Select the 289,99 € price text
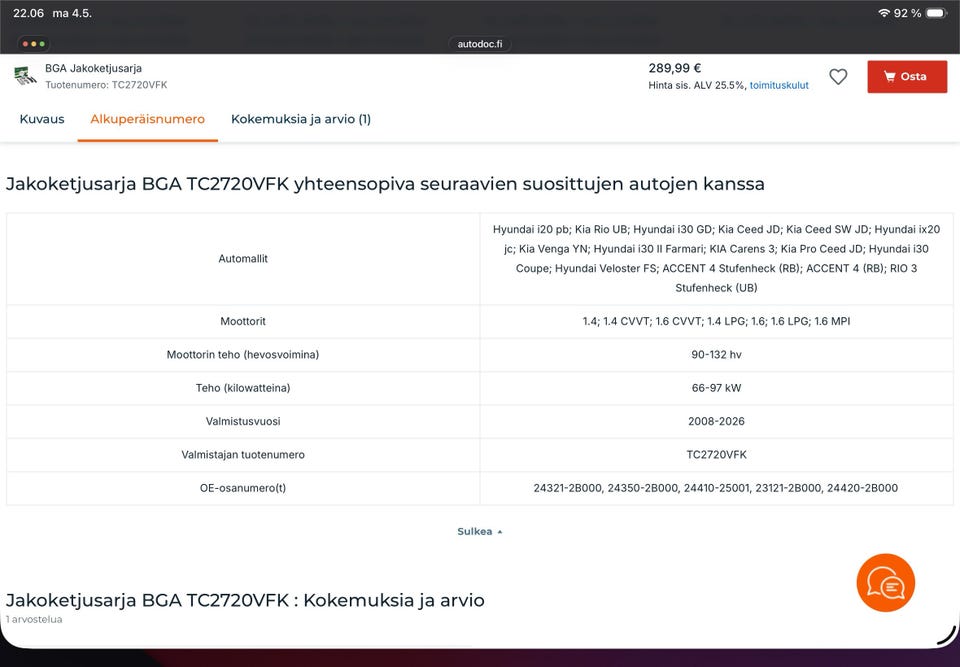 (675, 68)
